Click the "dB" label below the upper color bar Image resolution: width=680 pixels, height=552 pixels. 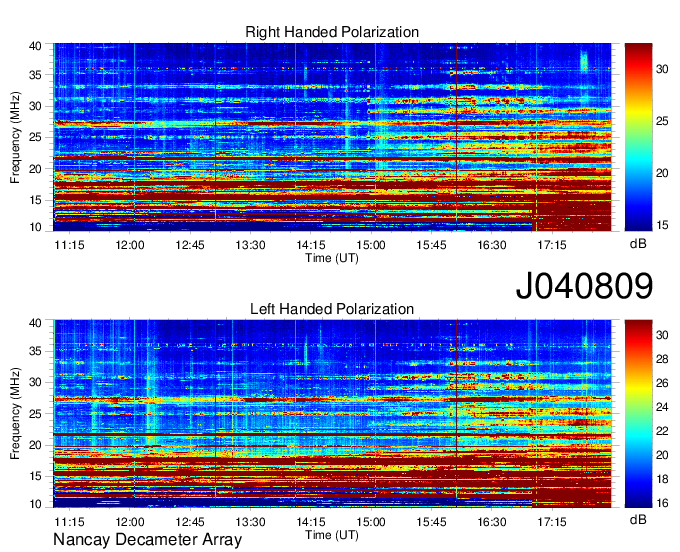pos(638,244)
